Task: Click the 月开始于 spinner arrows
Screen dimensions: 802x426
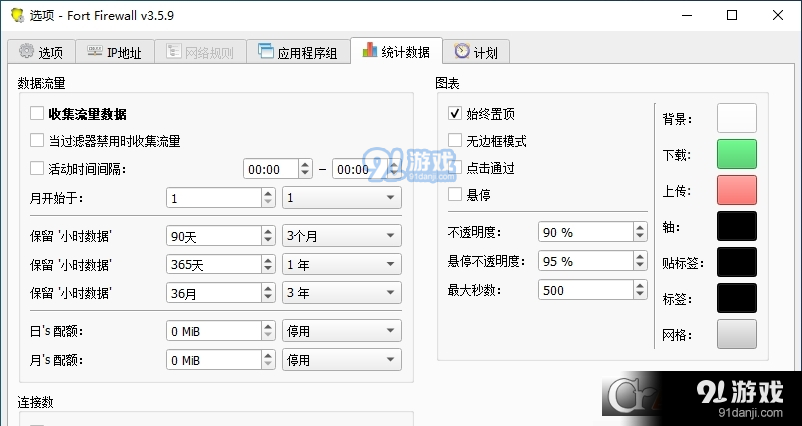Action: pyautogui.click(x=269, y=197)
